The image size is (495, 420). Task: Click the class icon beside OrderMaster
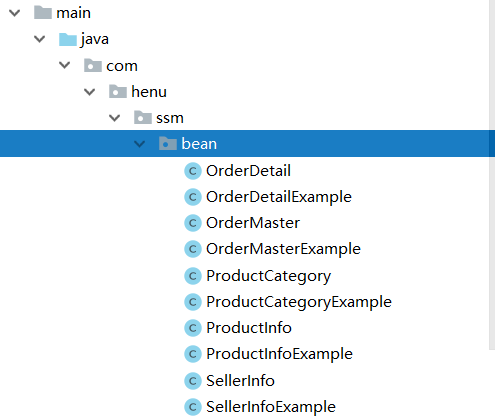coord(193,223)
